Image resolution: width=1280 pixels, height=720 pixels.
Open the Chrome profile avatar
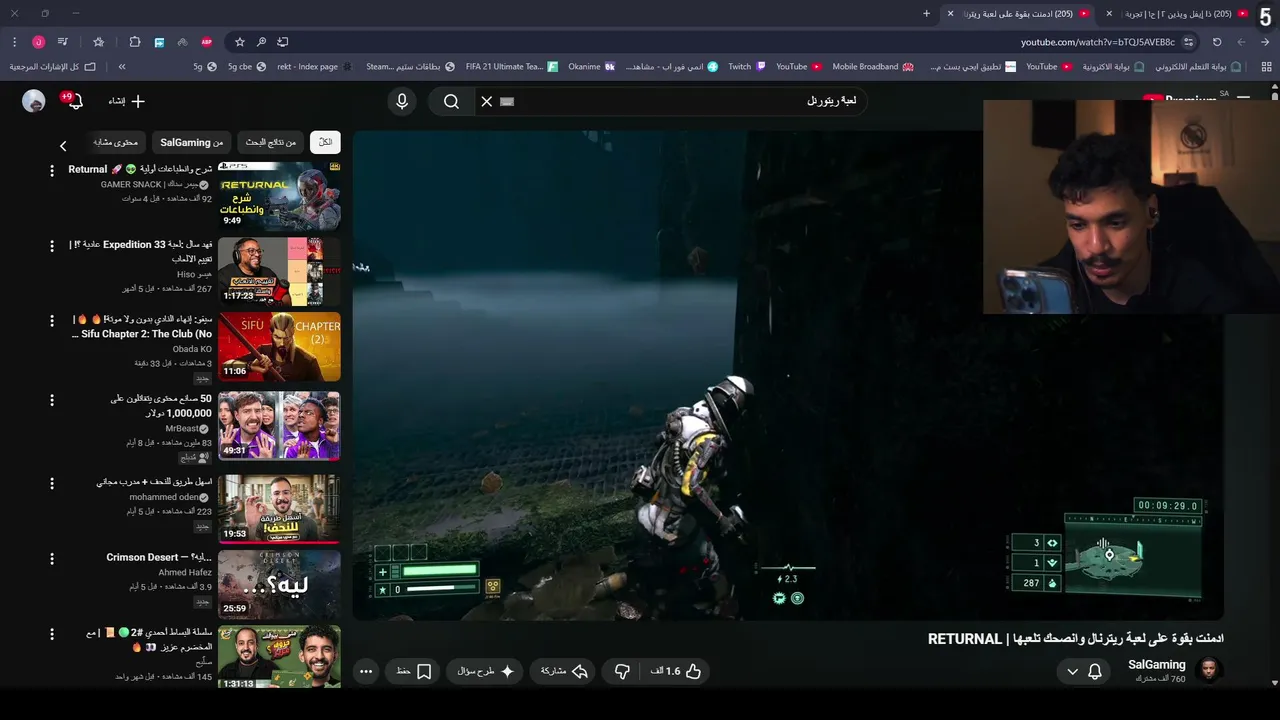[39, 42]
